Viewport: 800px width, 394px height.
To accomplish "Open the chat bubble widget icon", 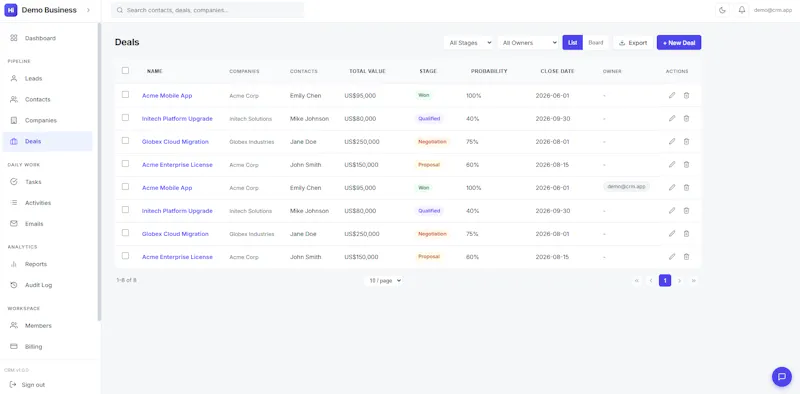I will 782,377.
